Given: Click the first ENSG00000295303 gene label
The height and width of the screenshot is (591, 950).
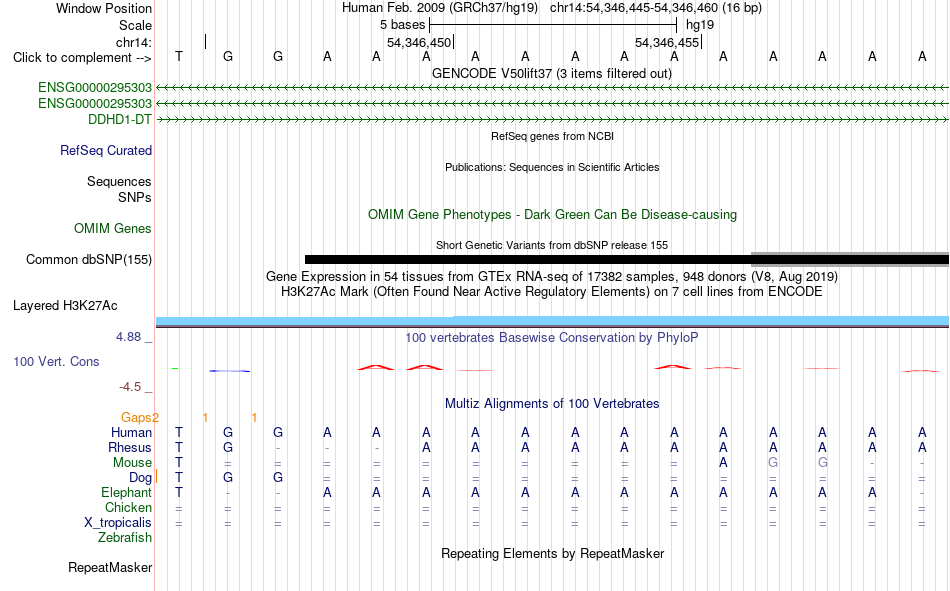Looking at the screenshot, I should coord(95,87).
